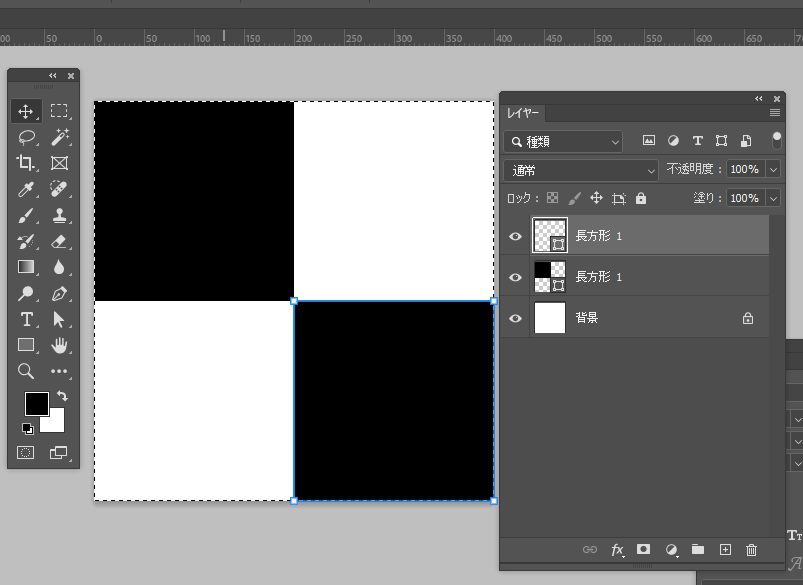Image resolution: width=803 pixels, height=585 pixels.
Task: Toggle the lock transparent pixels icon
Action: point(552,198)
